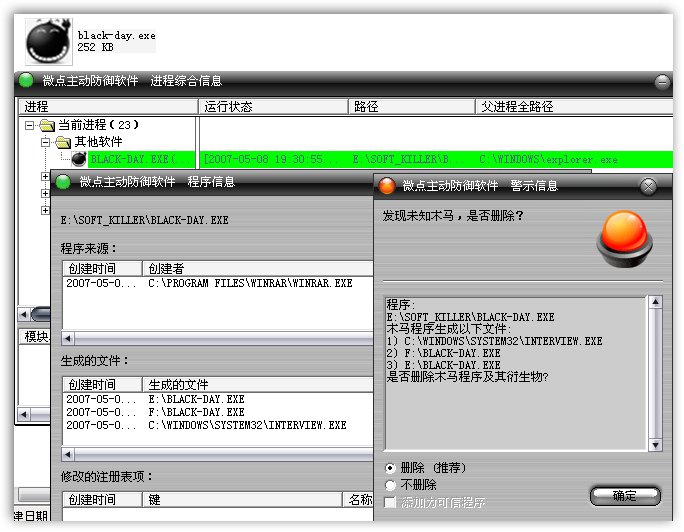The width and height of the screenshot is (684, 532).
Task: Sort by the 运行状态 column header
Action: pyautogui.click(x=273, y=106)
